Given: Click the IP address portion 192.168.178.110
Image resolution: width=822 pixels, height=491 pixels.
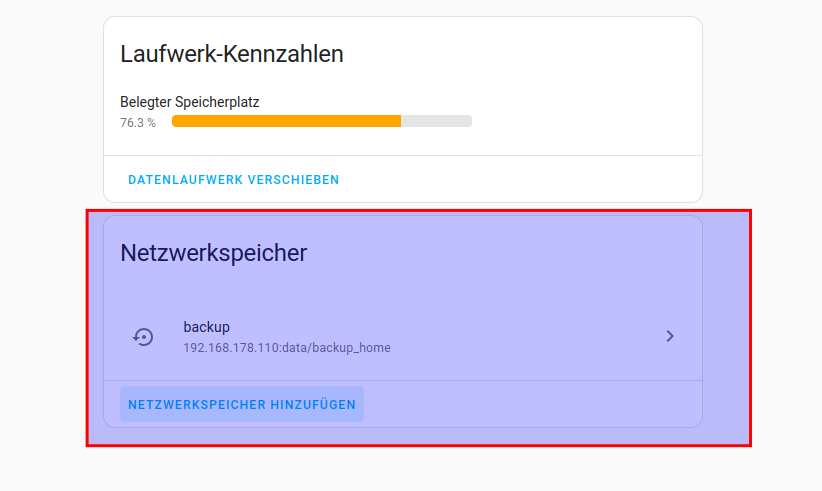Looking at the screenshot, I should (231, 348).
